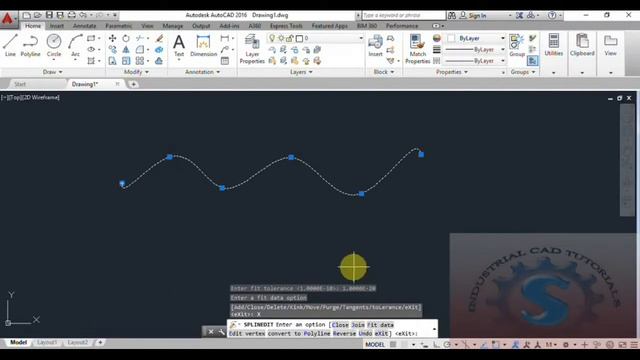This screenshot has width=640, height=360.
Task: Add a new drawing tab with plus button
Action: pos(133,84)
